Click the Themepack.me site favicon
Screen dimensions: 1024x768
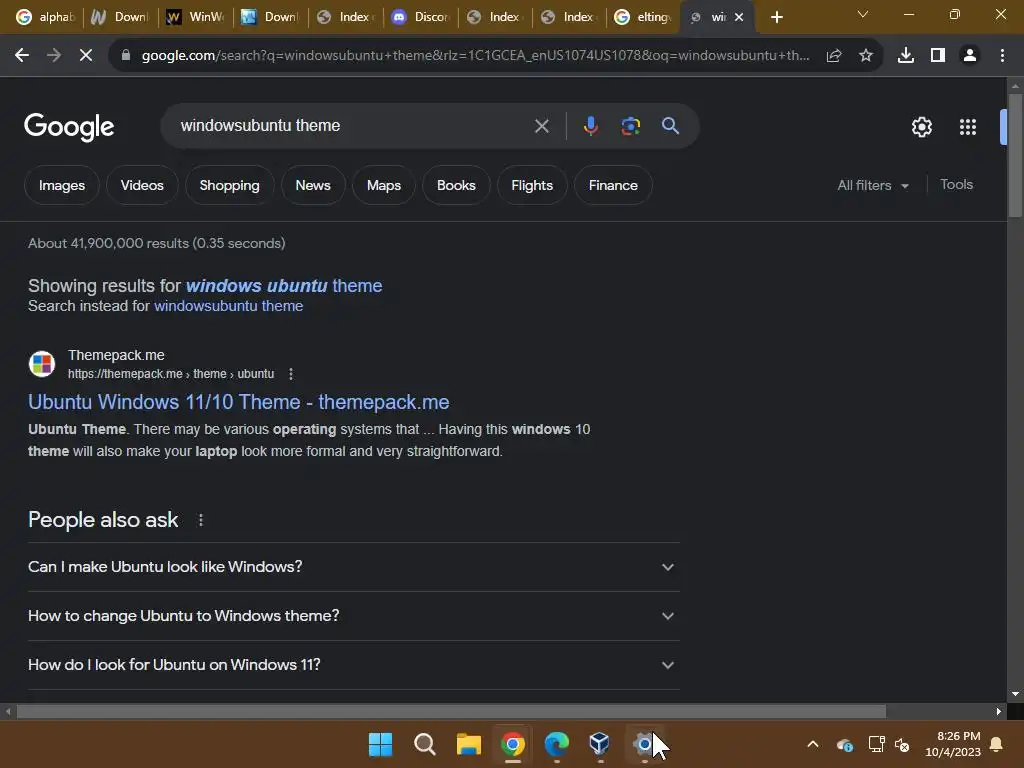[x=42, y=364]
